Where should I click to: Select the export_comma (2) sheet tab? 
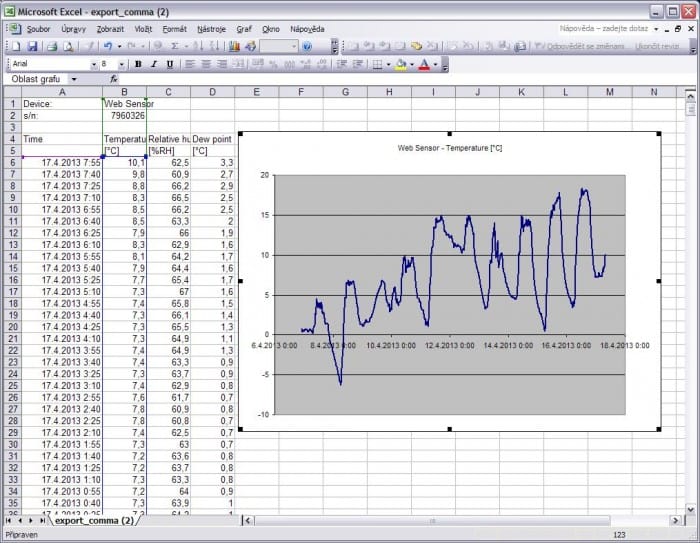coord(94,521)
